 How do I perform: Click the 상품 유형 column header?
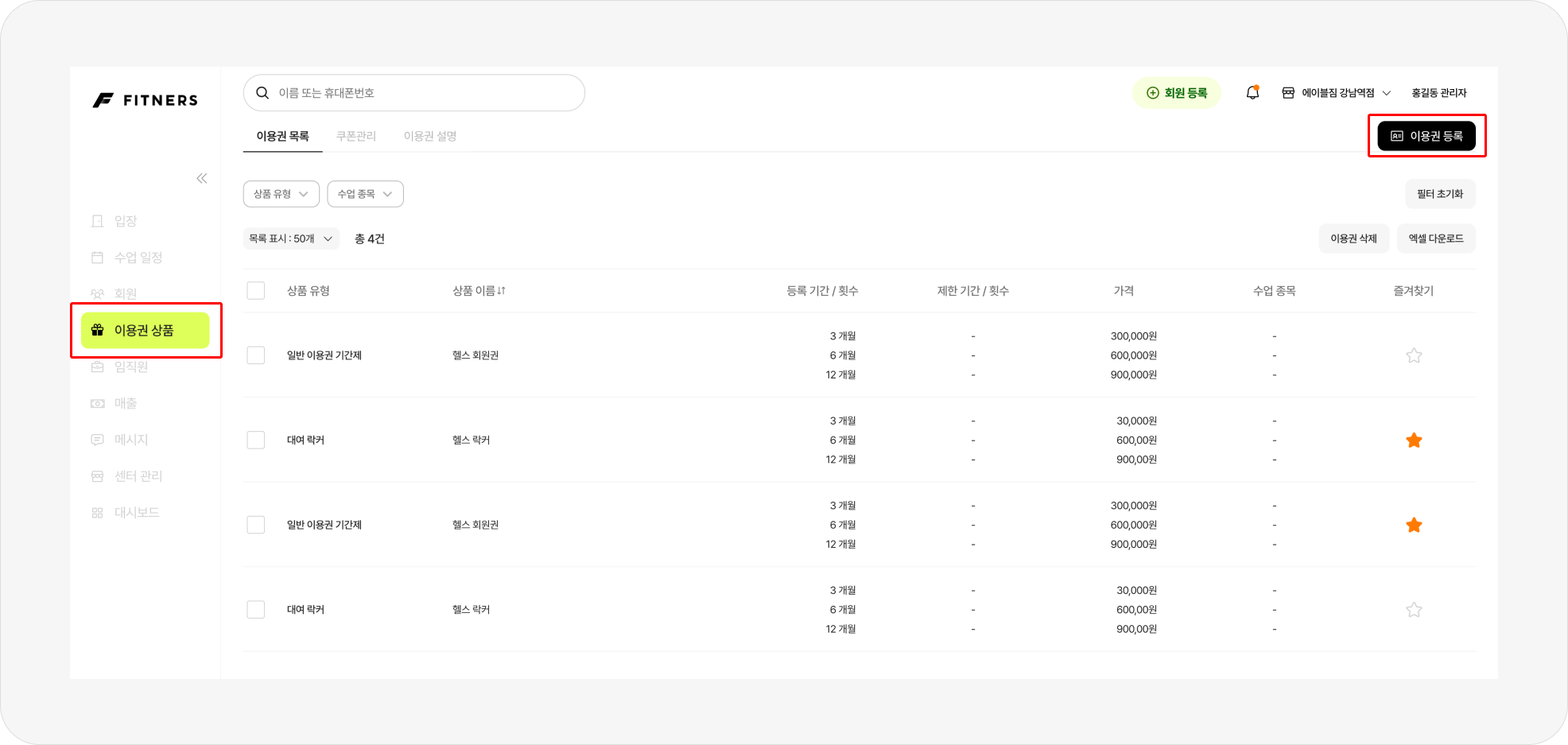(x=309, y=291)
